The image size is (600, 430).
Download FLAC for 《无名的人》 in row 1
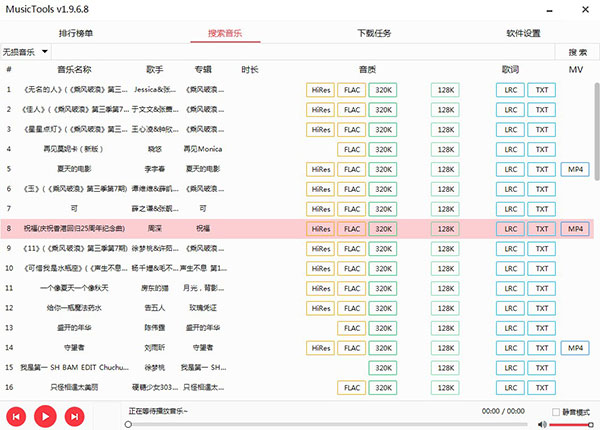pos(351,89)
